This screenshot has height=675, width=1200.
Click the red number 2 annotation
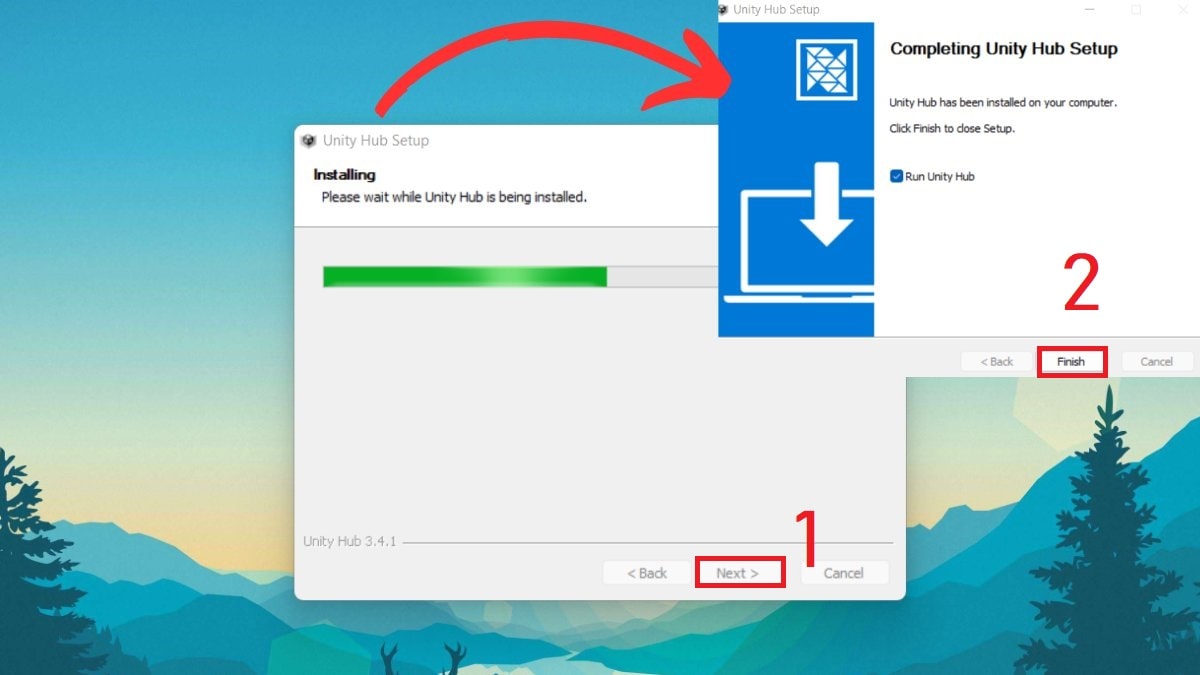coord(1081,285)
